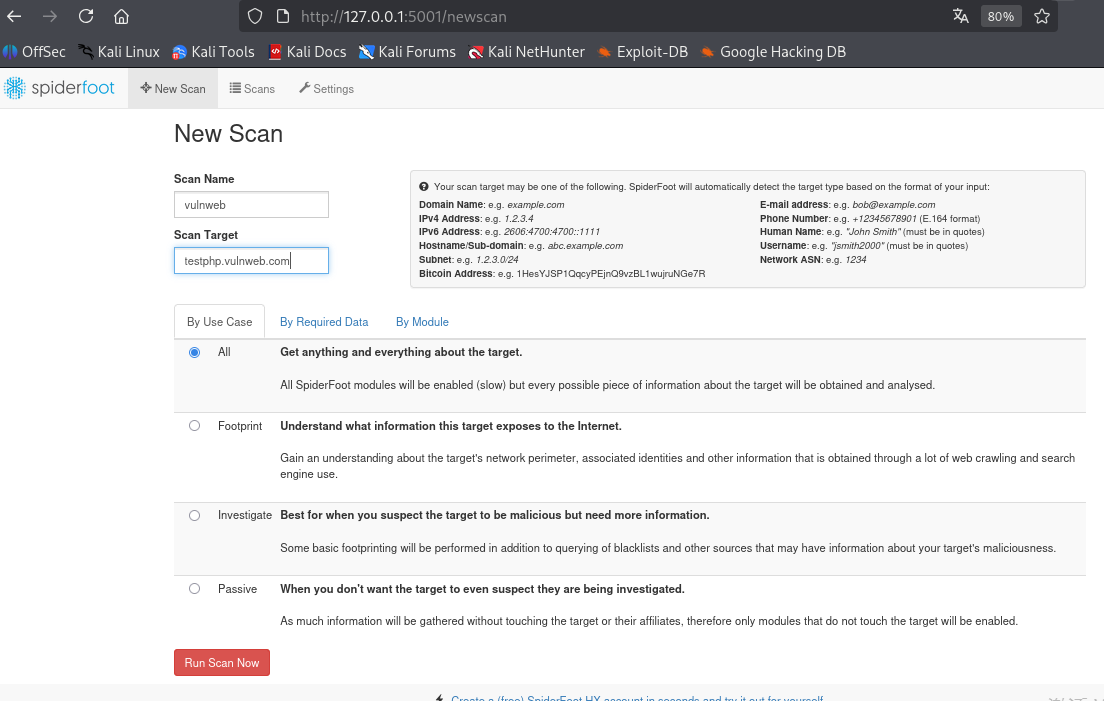Screen dimensions: 1104x701
Task: Click the New Scan page heading
Action: [x=228, y=134]
